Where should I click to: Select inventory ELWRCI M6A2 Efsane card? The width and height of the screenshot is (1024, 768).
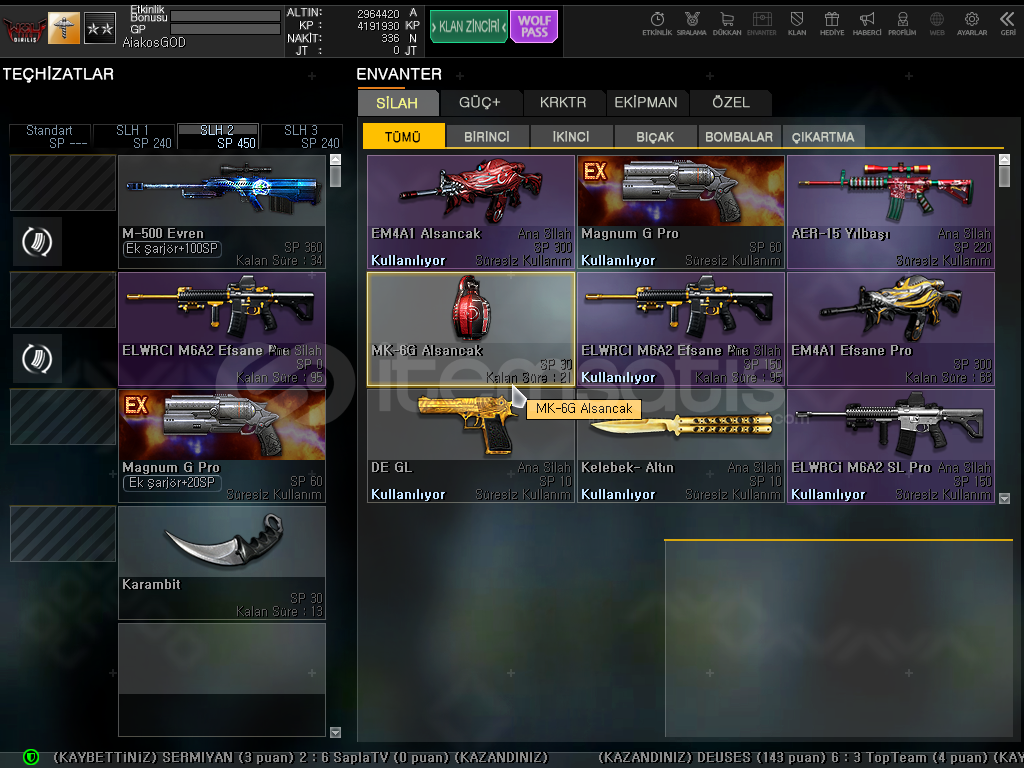click(x=681, y=329)
